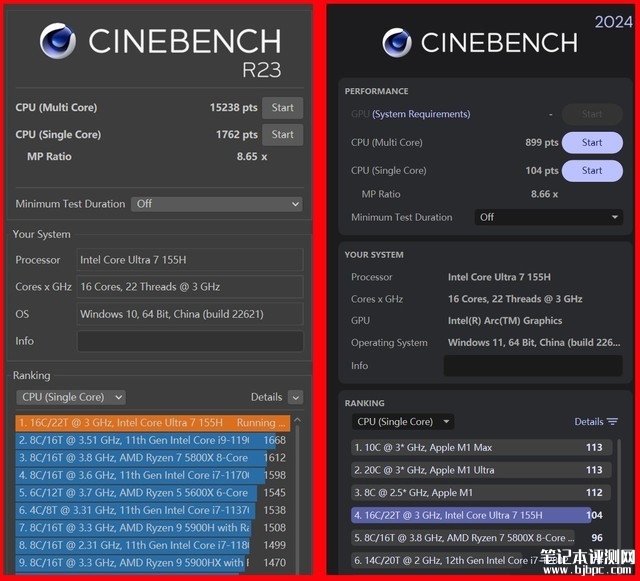The image size is (640, 581).
Task: Select R23 ranking row Intel Core Ultra 7 155H Running
Action: coord(153,423)
